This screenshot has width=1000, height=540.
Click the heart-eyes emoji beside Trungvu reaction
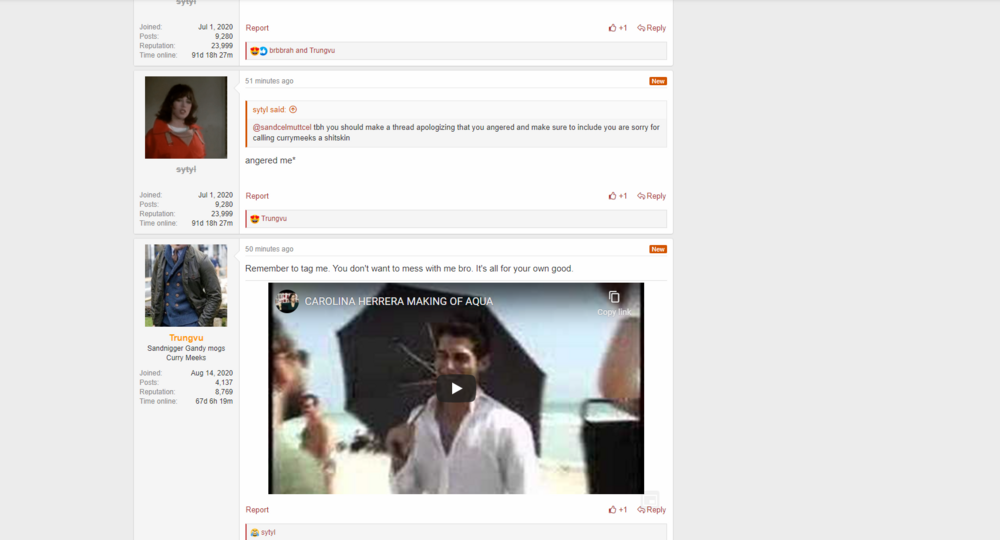pos(254,219)
